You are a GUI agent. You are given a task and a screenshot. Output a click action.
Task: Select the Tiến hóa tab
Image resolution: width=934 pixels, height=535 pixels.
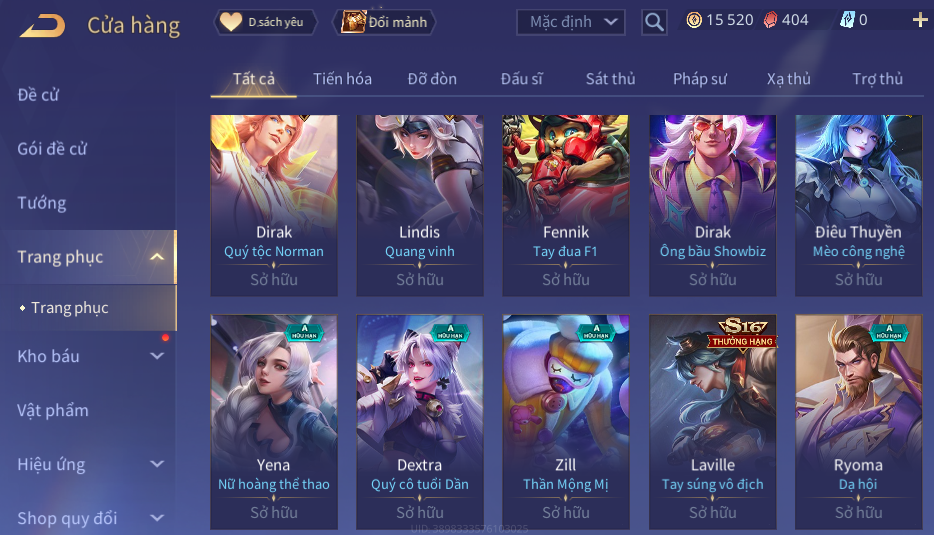point(343,79)
